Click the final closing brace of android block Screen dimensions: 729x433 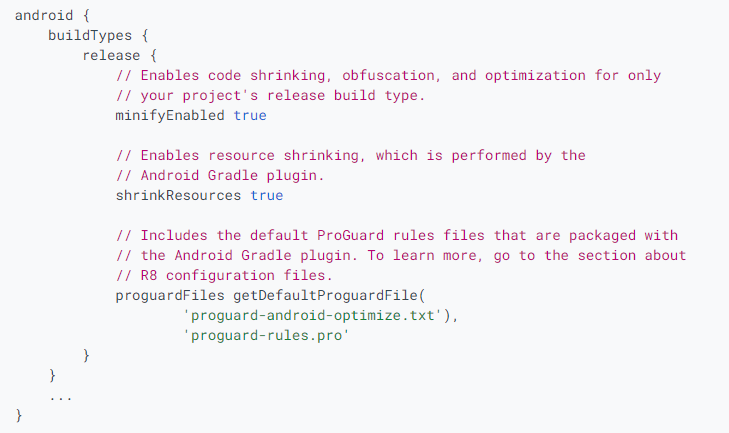pos(19,415)
